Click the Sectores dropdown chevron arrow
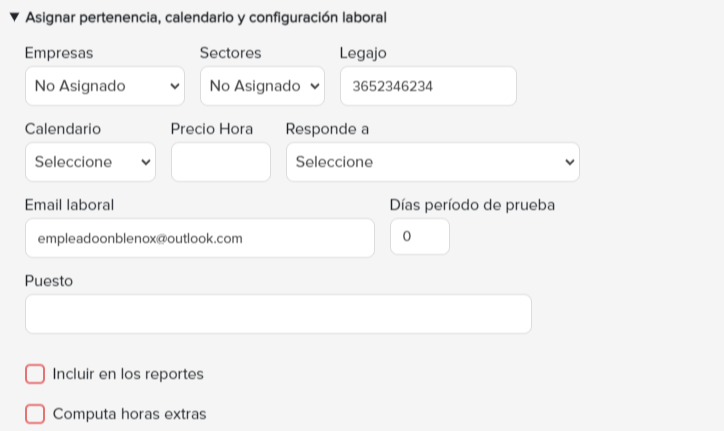Viewport: 724px width, 431px height. coord(315,86)
